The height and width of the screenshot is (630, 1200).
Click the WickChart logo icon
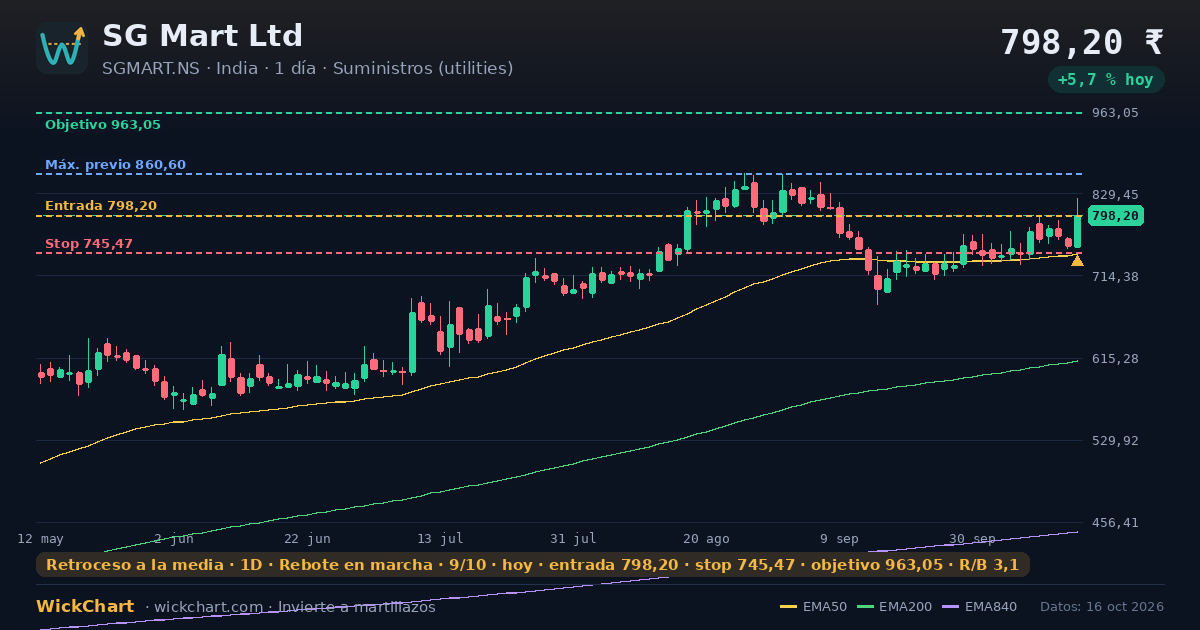62,48
